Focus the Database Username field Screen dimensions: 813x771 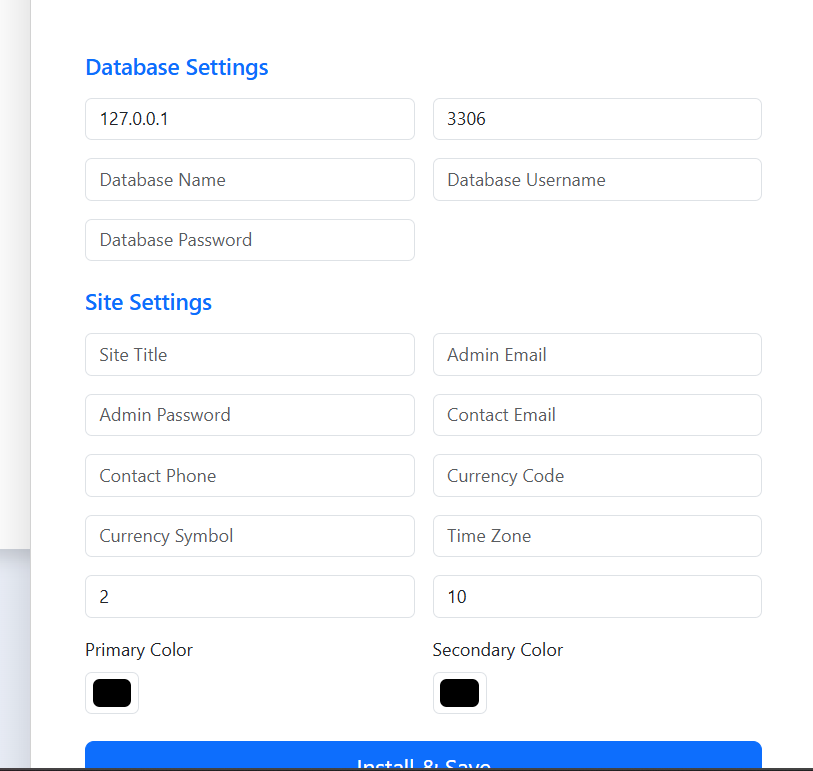(x=596, y=179)
